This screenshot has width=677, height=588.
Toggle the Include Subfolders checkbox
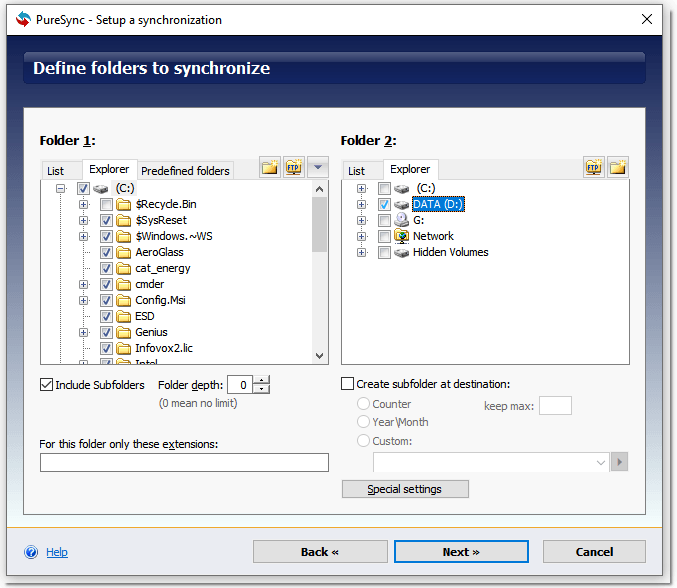[x=46, y=384]
